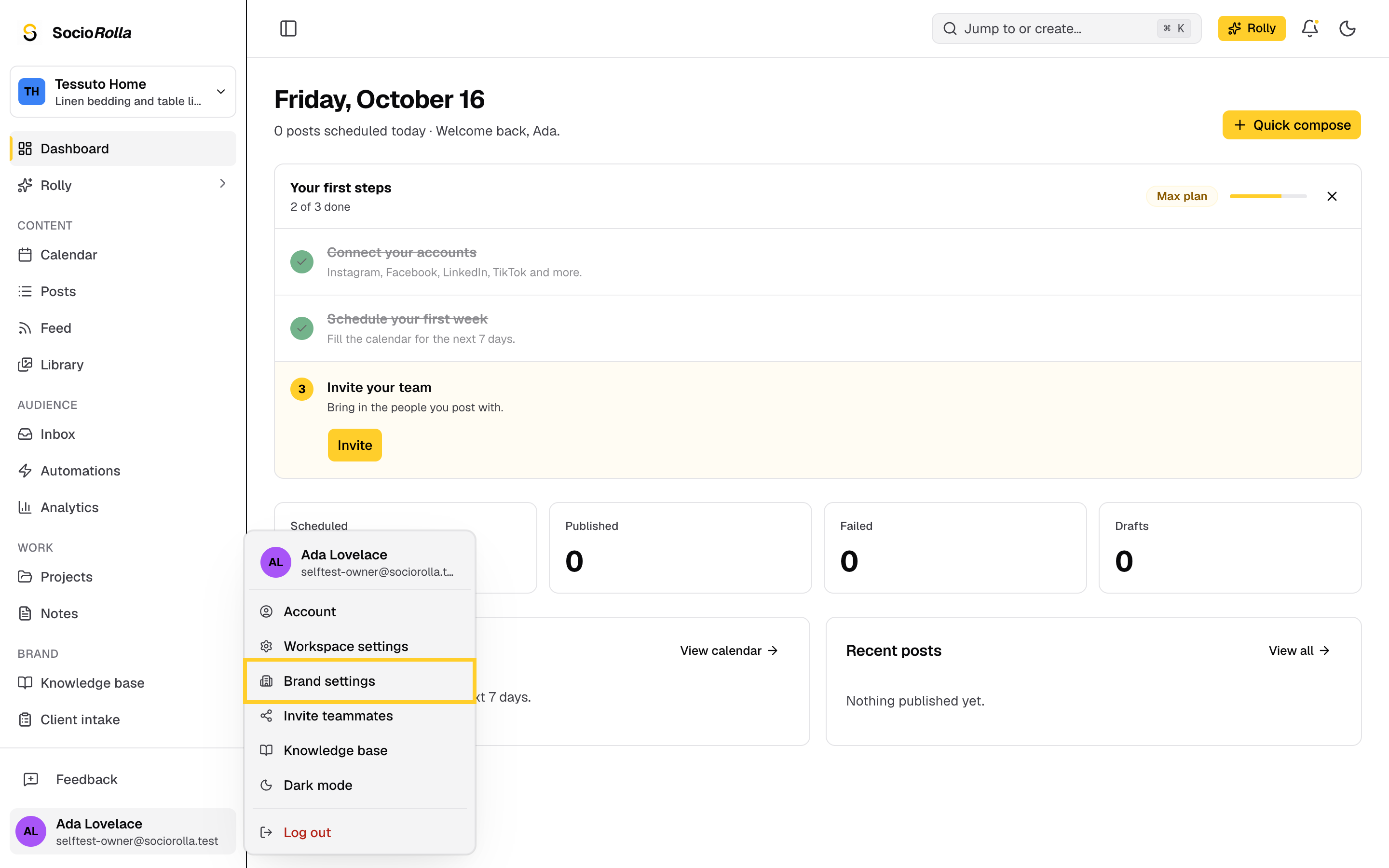Screen dimensions: 1389x868
Task: Open the Tessuto Home workspace switcher
Action: click(123, 92)
